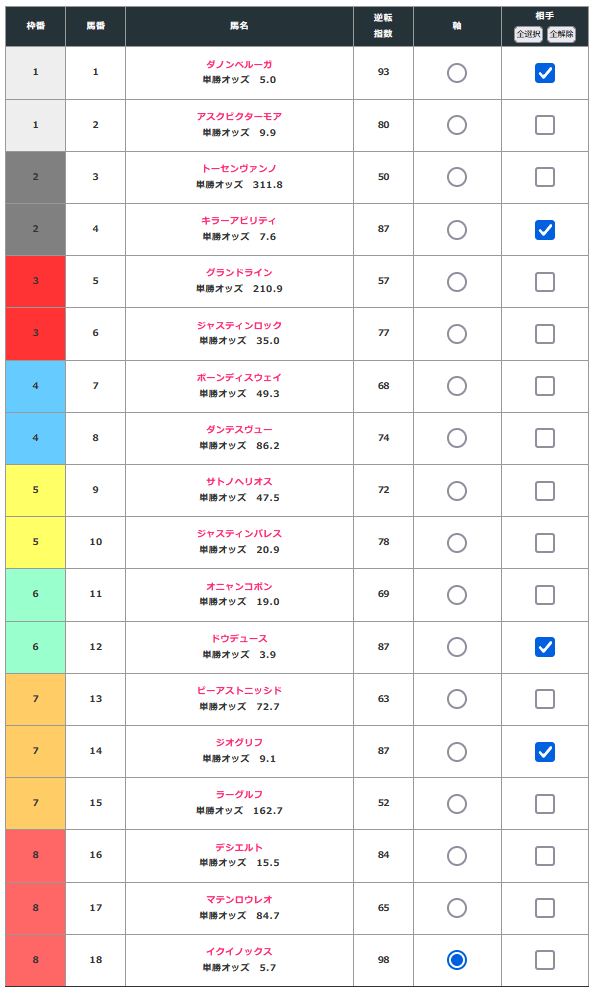Uncheck 相手 checkbox for キラーアビリティ

click(545, 230)
